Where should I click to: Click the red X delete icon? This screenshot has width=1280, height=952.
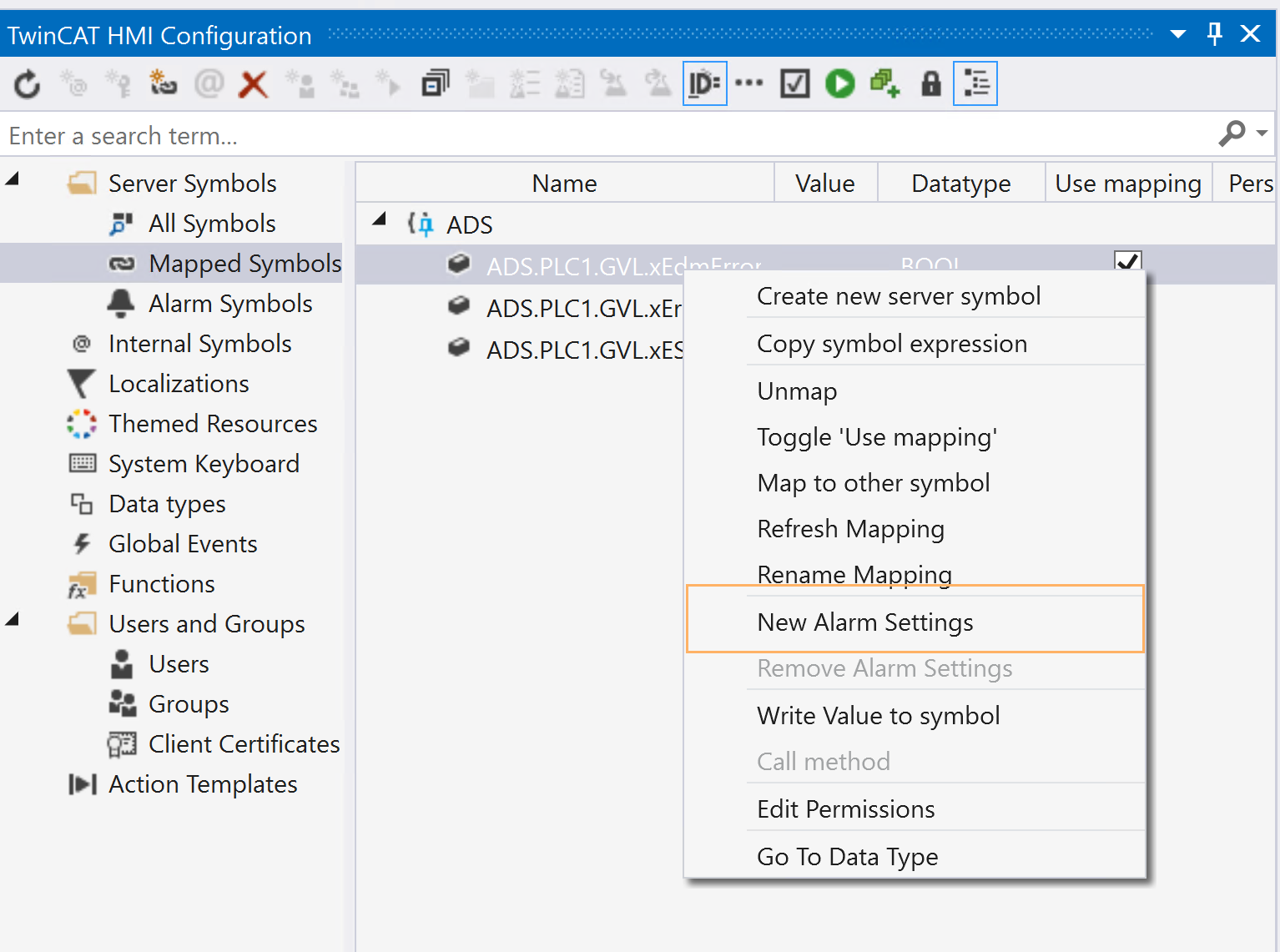[x=254, y=83]
